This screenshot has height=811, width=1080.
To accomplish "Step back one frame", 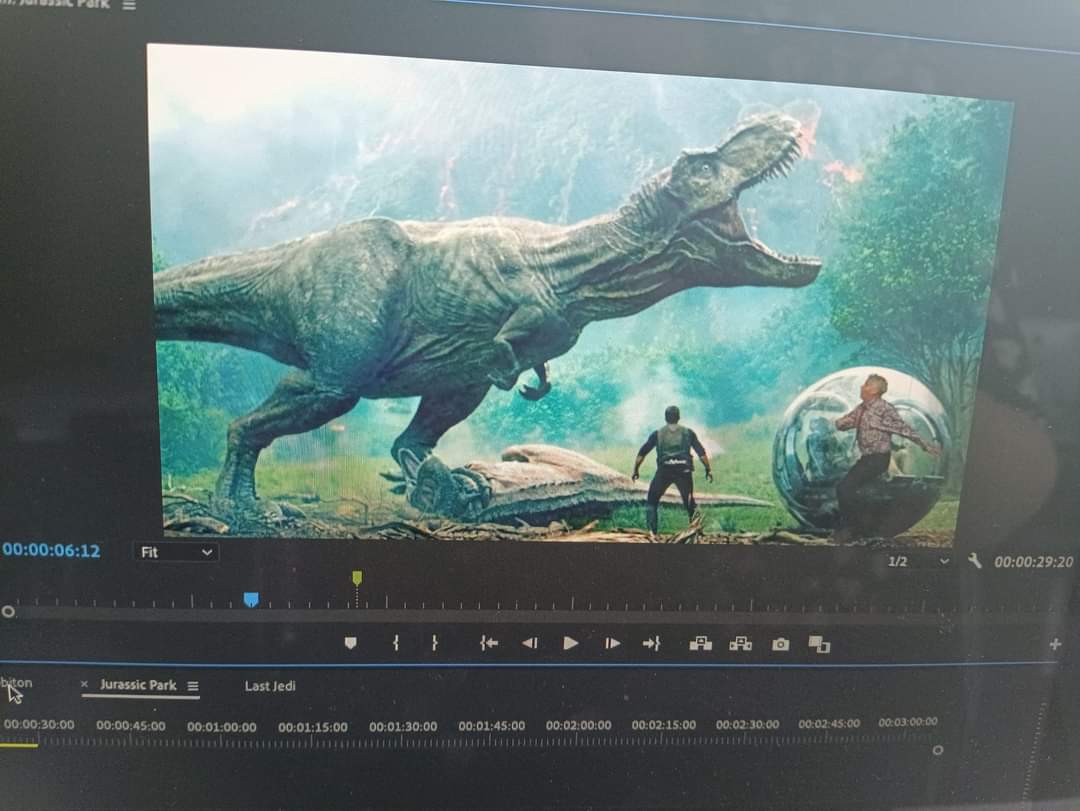I will click(x=529, y=643).
